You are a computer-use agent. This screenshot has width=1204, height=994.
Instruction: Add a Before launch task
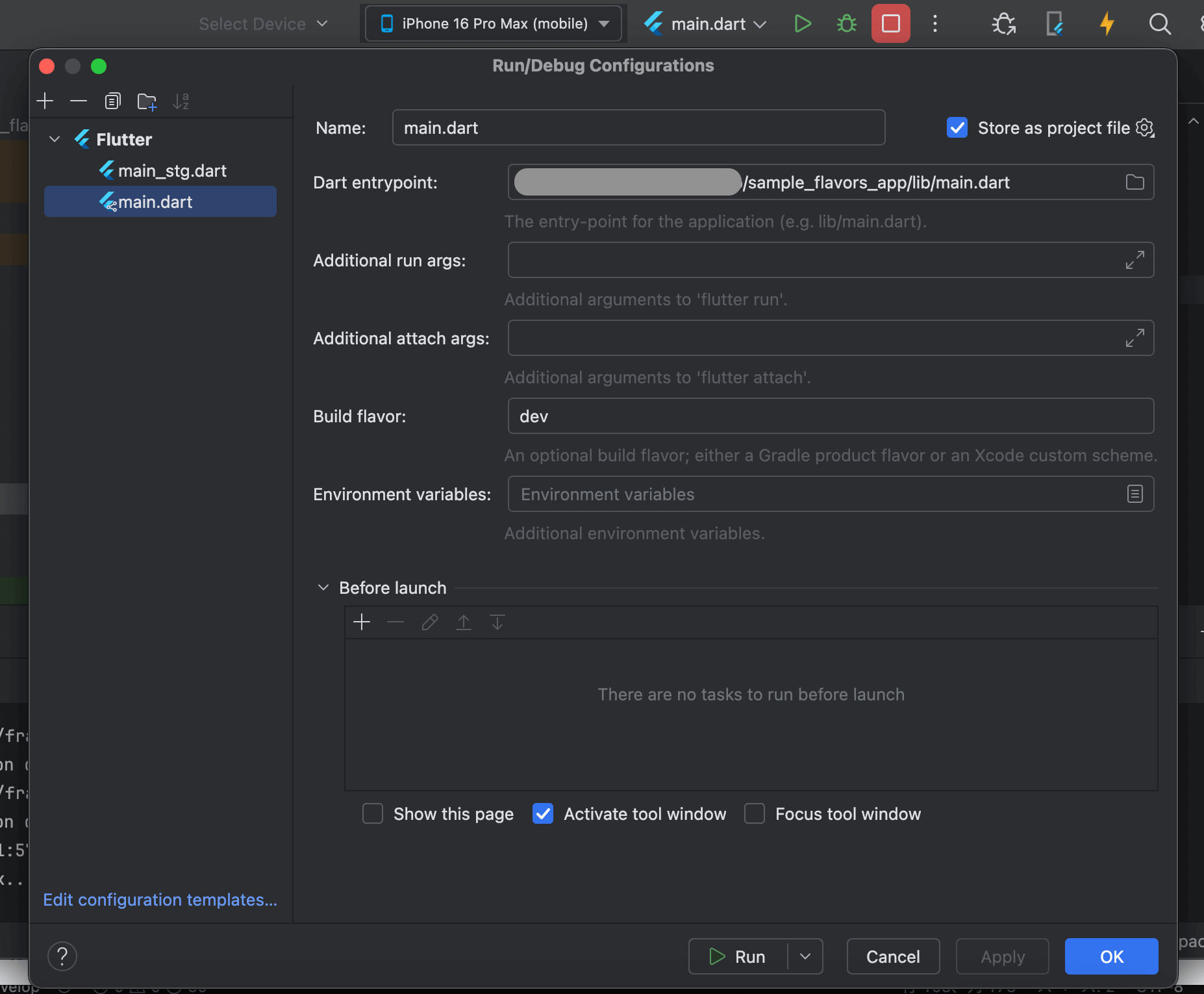tap(362, 622)
